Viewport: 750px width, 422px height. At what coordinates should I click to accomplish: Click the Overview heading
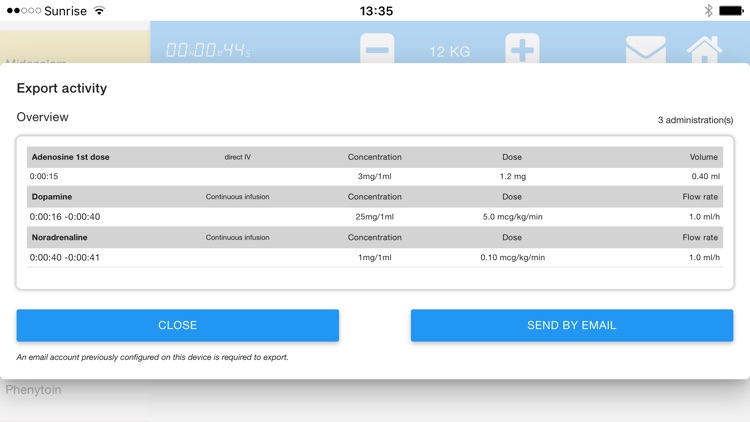(x=43, y=117)
